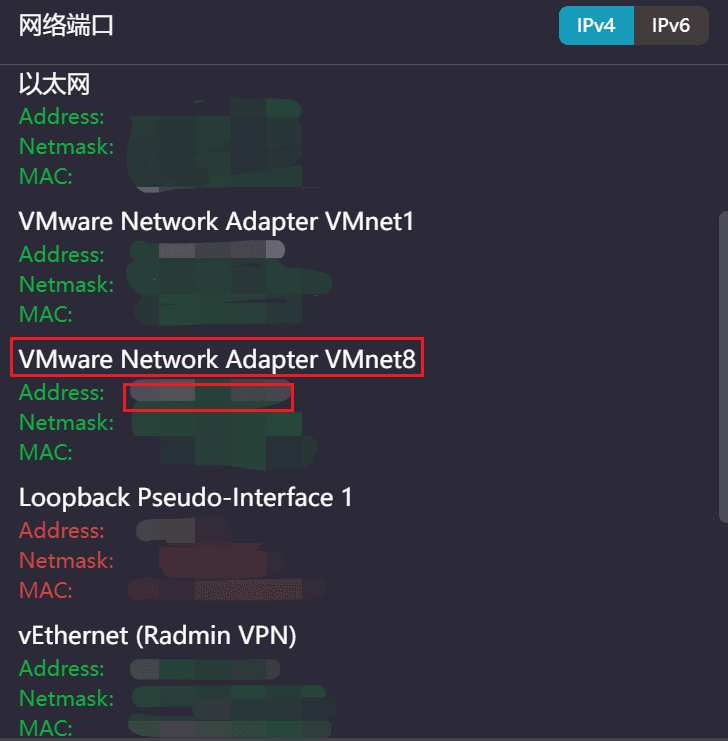Select the vEthernet (Radmin VPN) heading
Image resolution: width=728 pixels, height=741 pixels.
point(157,635)
